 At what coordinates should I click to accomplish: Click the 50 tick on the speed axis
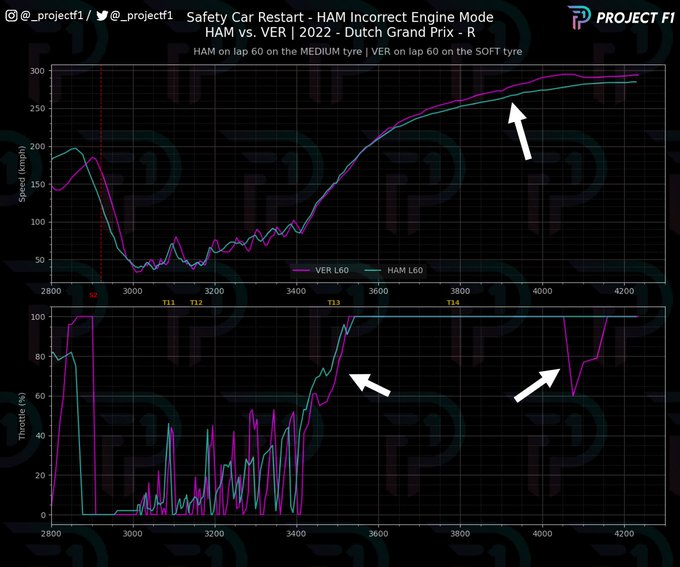[x=40, y=260]
